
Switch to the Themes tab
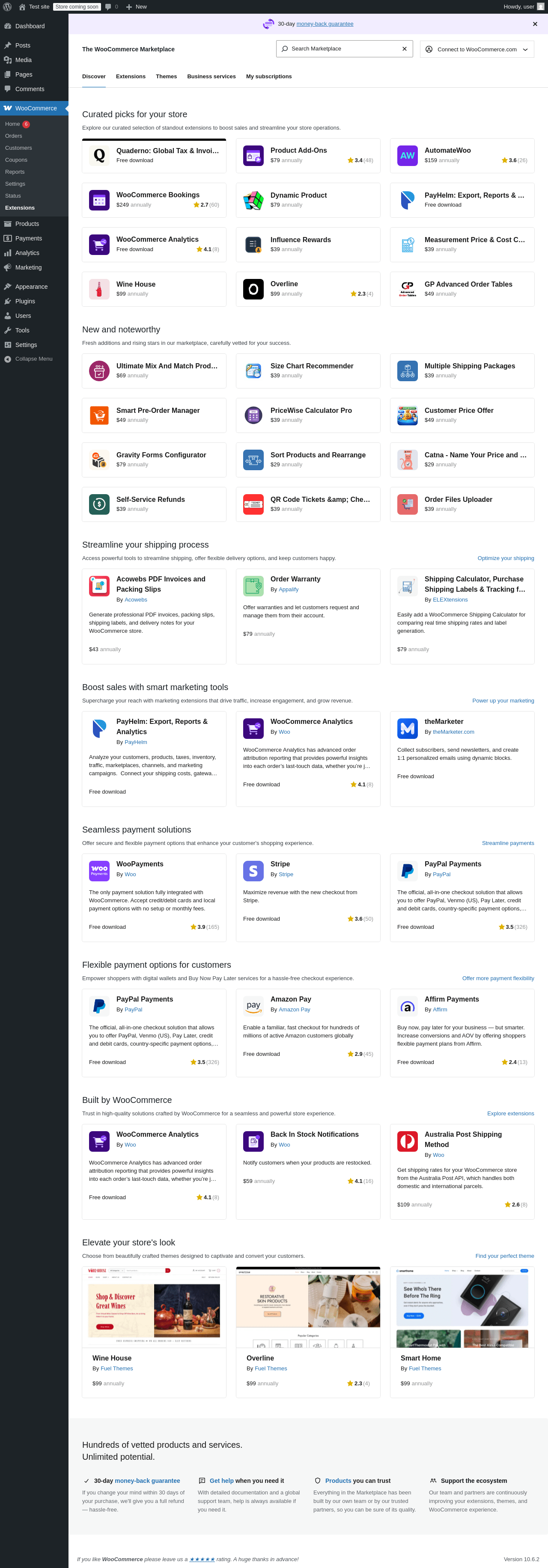pyautogui.click(x=166, y=77)
